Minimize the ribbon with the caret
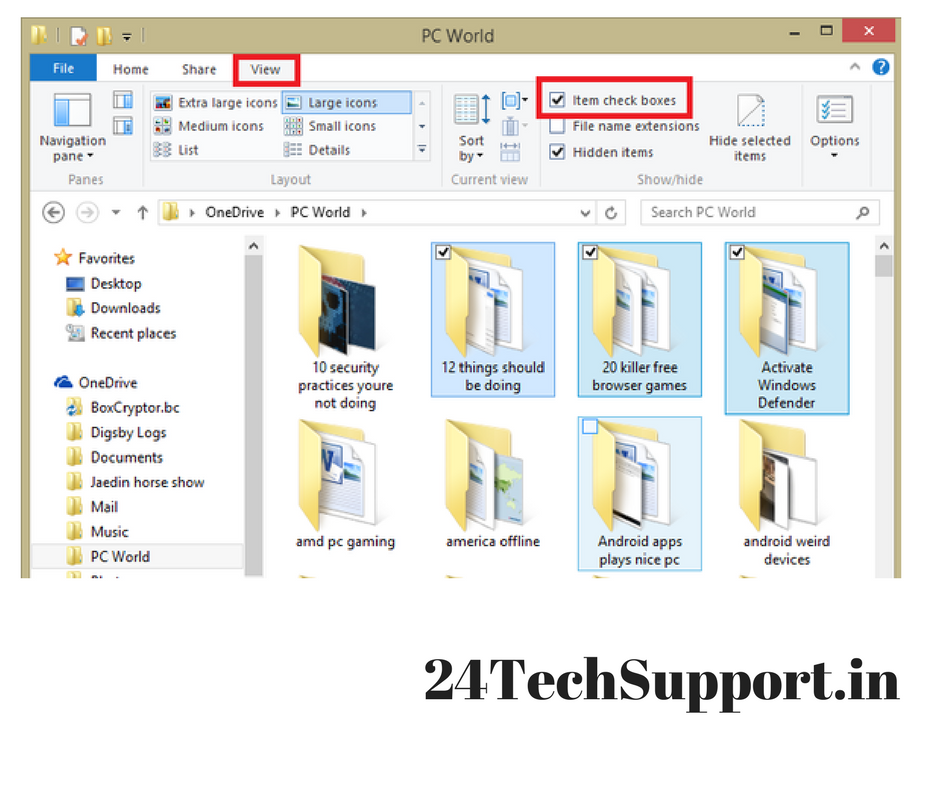Screen dimensions: 940x788 point(855,67)
